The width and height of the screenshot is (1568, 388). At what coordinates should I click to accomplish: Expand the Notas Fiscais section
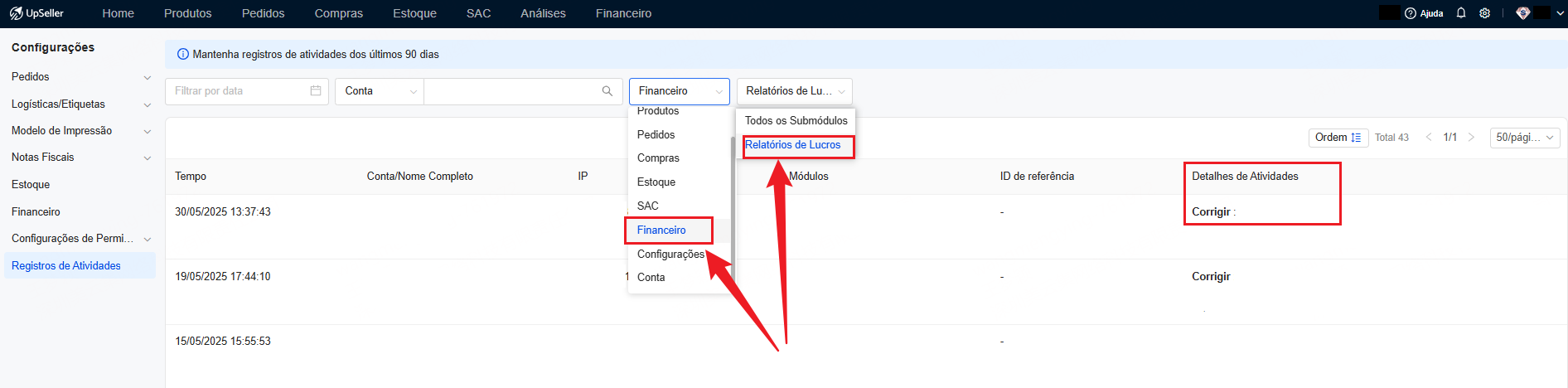pyautogui.click(x=80, y=158)
